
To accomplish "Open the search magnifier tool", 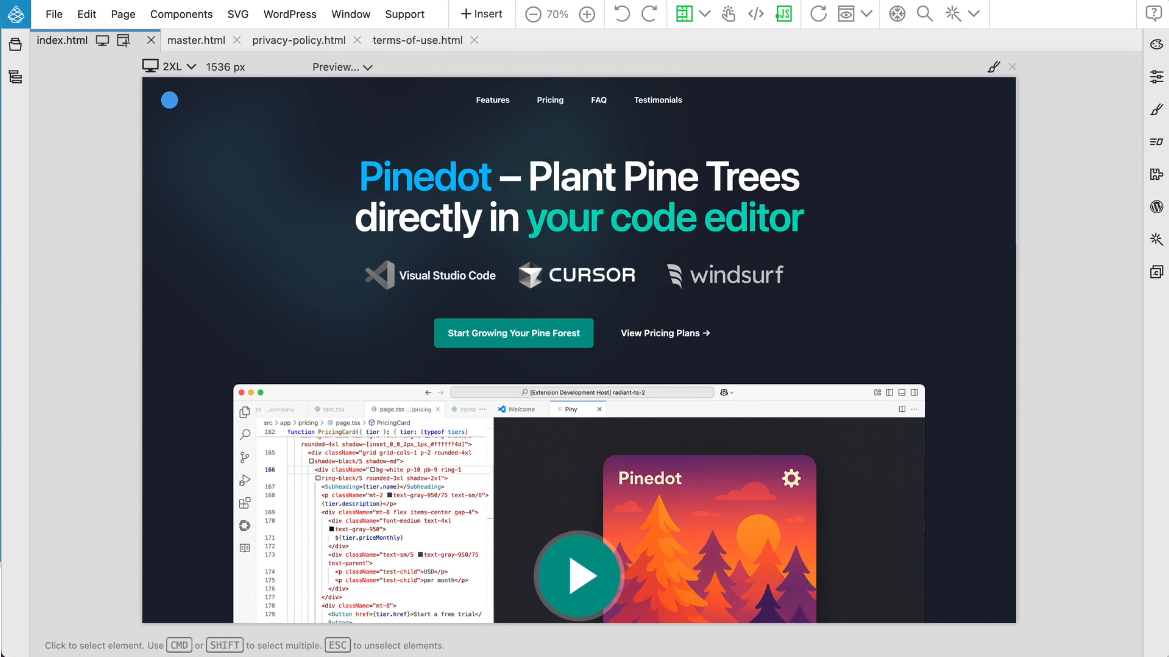I will (x=925, y=14).
